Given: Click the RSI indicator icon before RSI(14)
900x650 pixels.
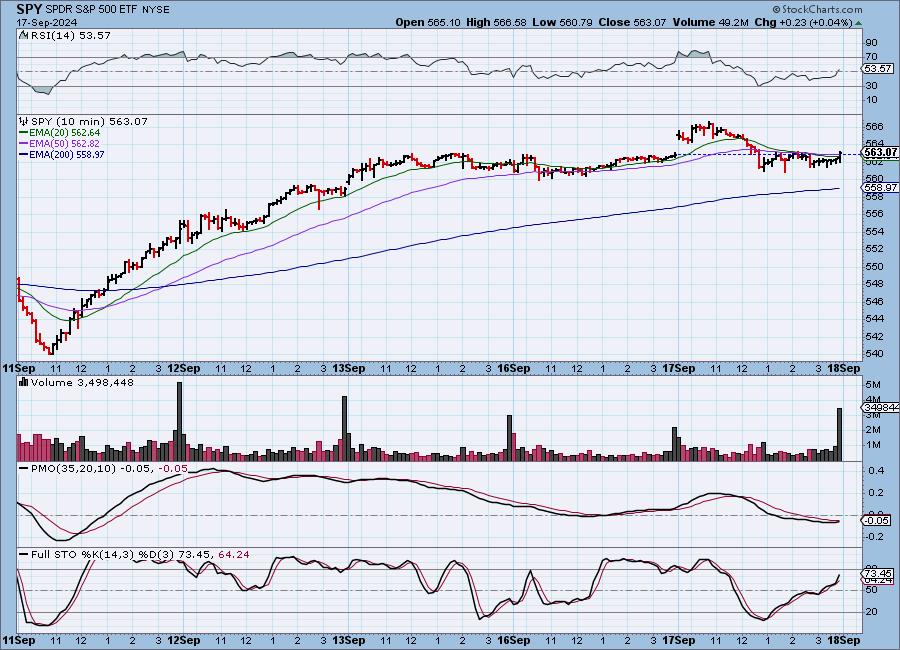Looking at the screenshot, I should 23,35.
